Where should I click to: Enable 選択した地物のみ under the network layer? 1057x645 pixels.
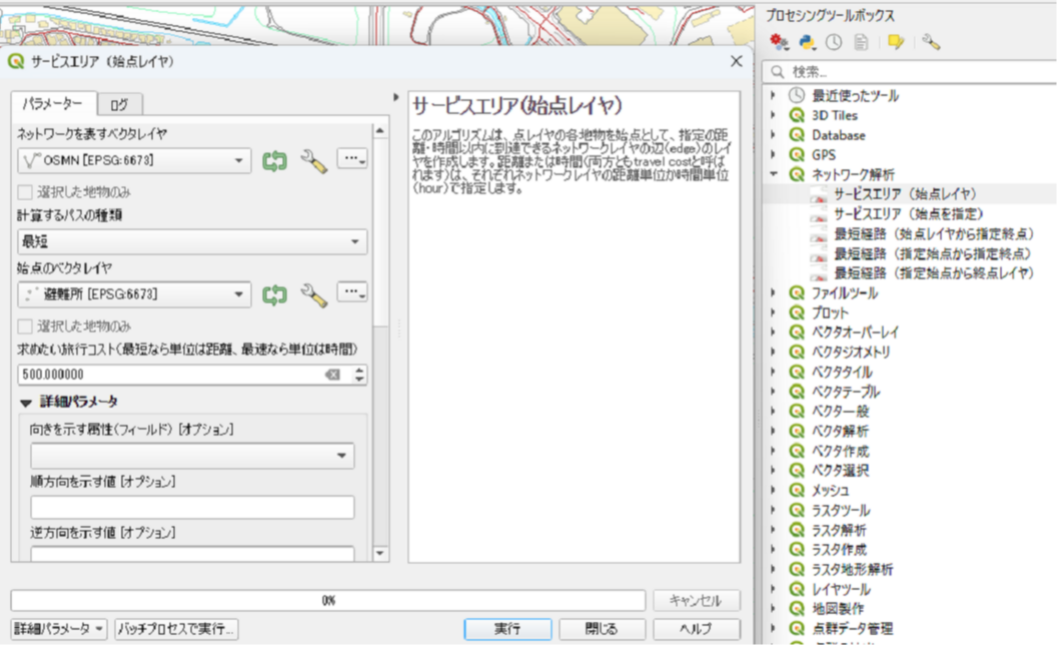coord(26,193)
